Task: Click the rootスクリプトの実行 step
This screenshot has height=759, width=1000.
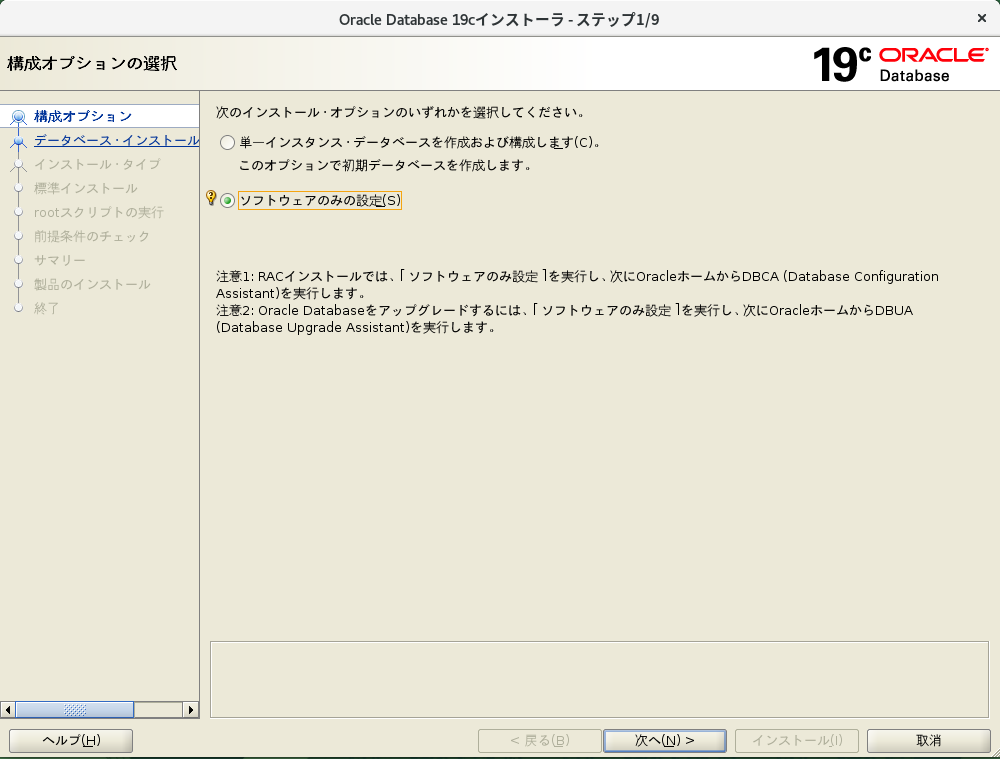Action: pyautogui.click(x=98, y=212)
